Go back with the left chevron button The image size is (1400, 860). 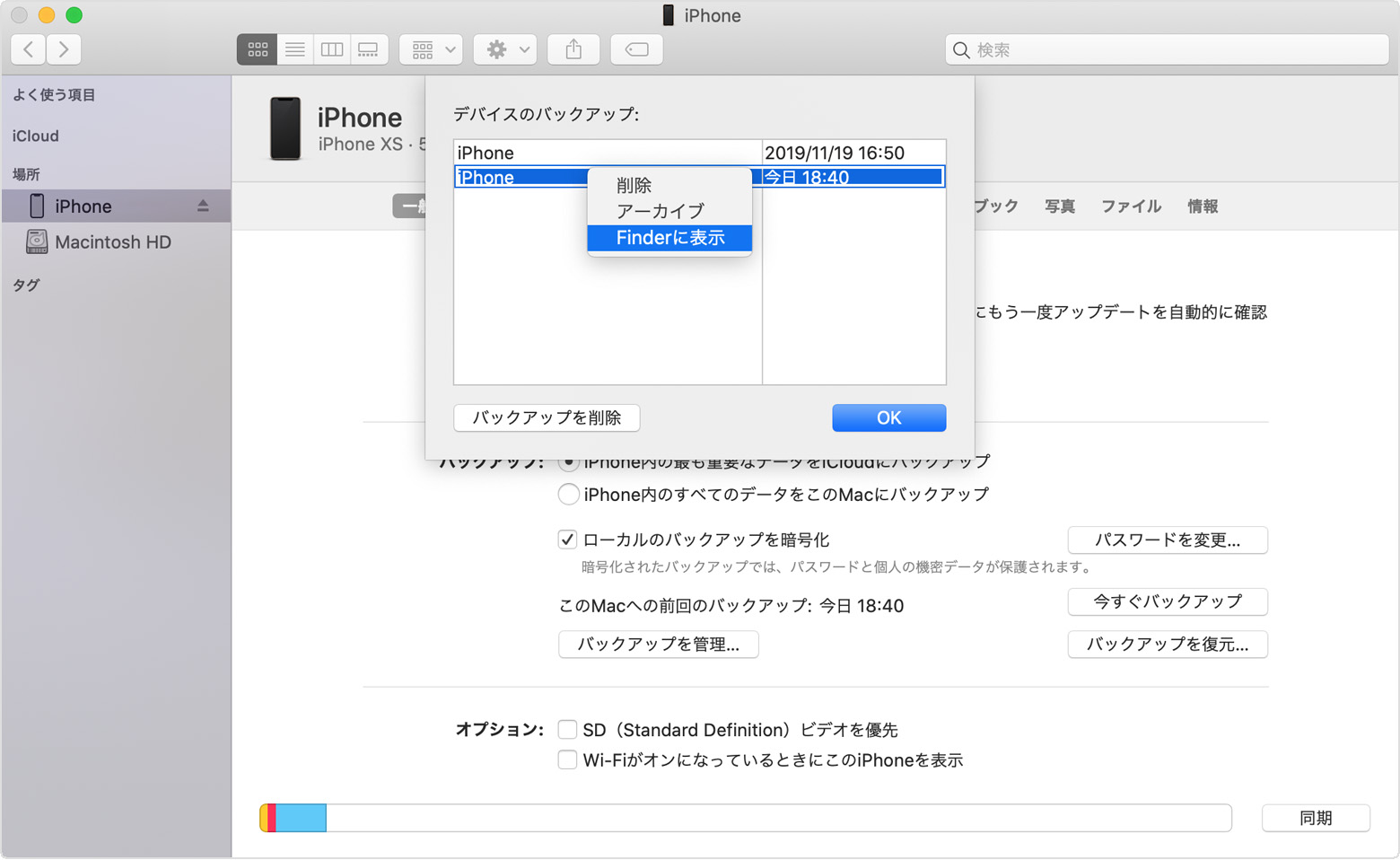click(29, 49)
